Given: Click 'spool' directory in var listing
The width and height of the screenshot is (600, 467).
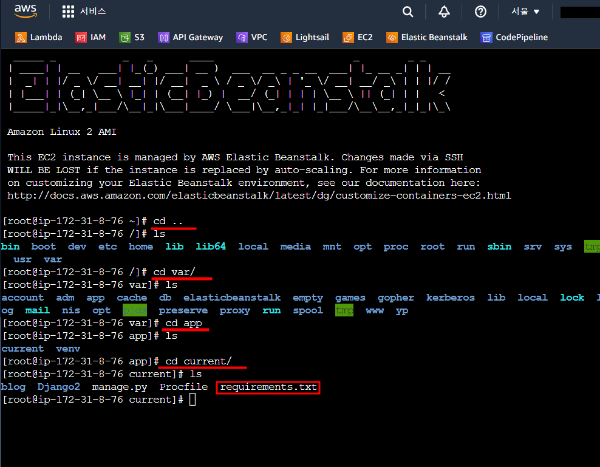Looking at the screenshot, I should 308,310.
